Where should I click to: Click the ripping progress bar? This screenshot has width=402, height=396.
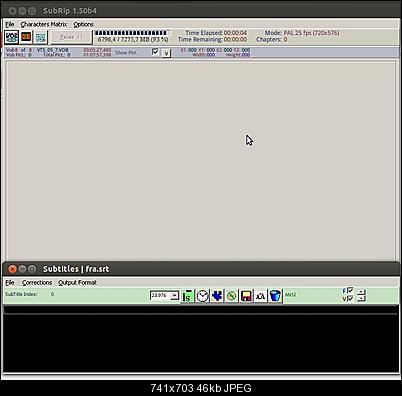pos(132,33)
